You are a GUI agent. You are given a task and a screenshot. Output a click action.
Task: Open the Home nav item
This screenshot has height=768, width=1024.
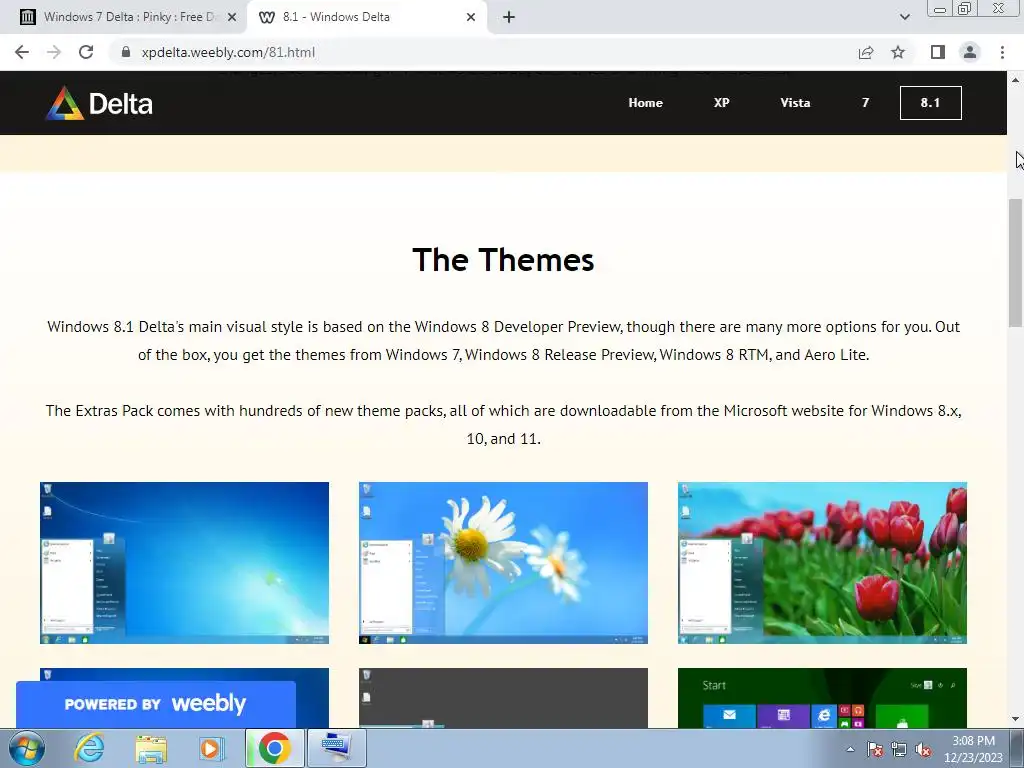tap(645, 103)
